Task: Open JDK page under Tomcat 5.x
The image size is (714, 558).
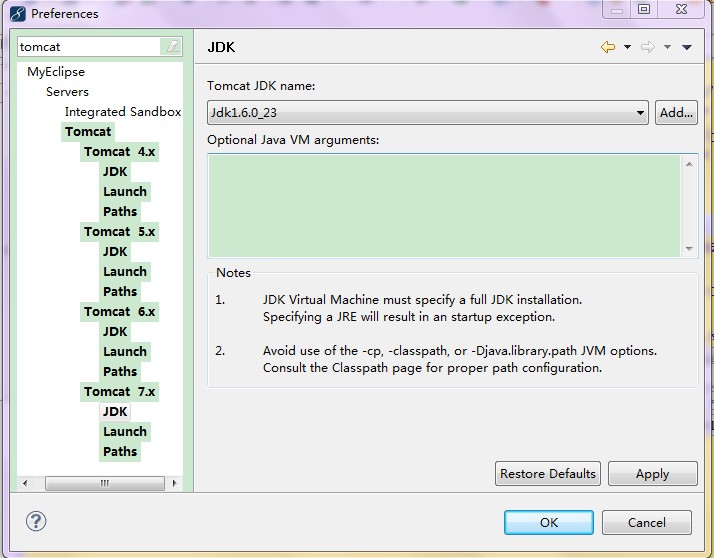Action: click(x=115, y=252)
